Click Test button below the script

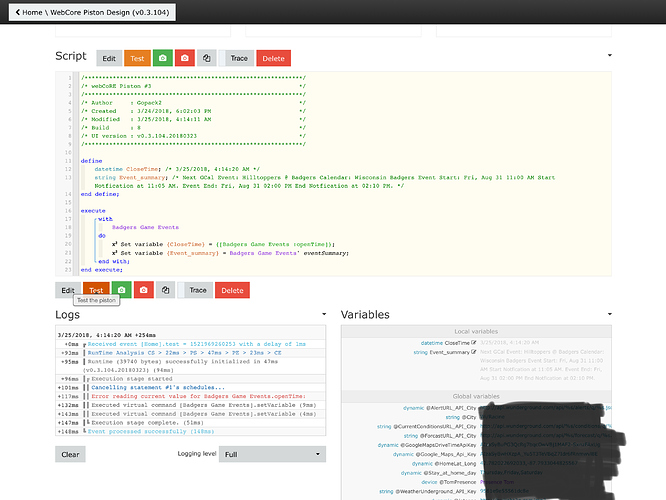pyautogui.click(x=96, y=290)
